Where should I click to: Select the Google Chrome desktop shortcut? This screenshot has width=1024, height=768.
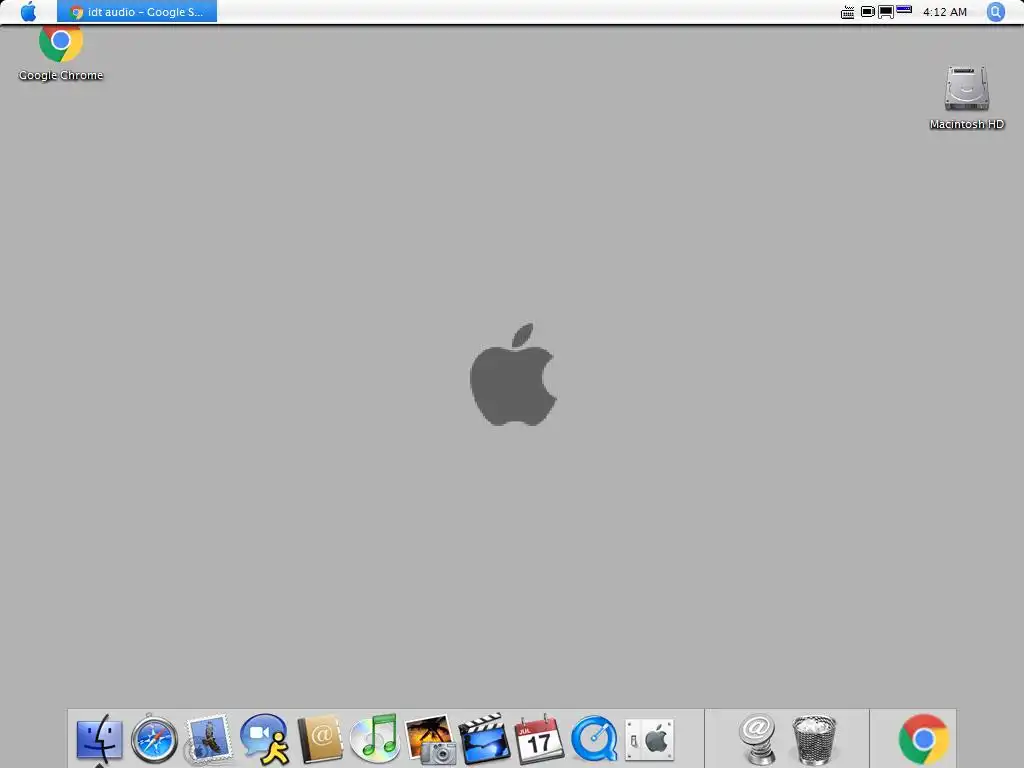click(x=61, y=52)
